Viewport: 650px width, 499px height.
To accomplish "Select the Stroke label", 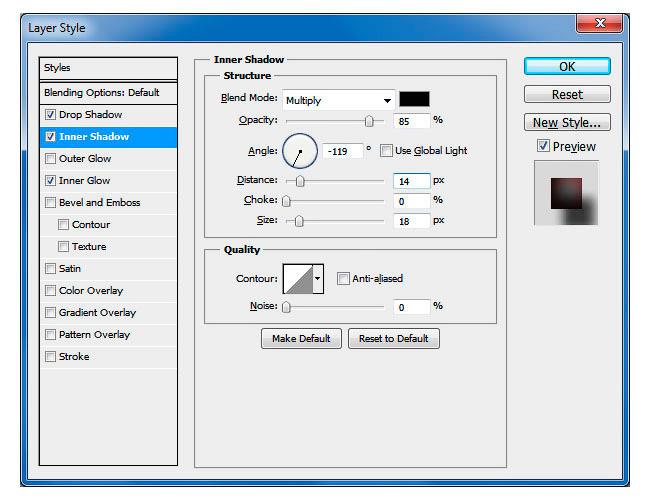I will click(x=74, y=356).
